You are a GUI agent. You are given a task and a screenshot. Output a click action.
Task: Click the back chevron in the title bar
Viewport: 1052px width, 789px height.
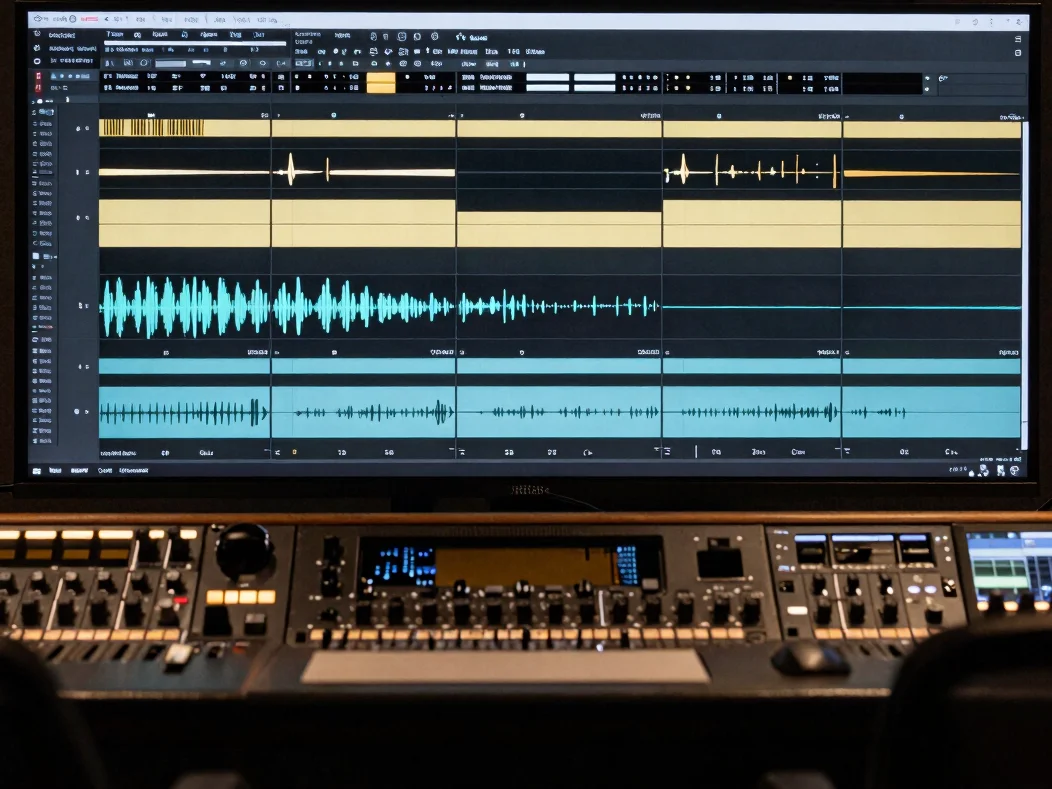[x=106, y=19]
